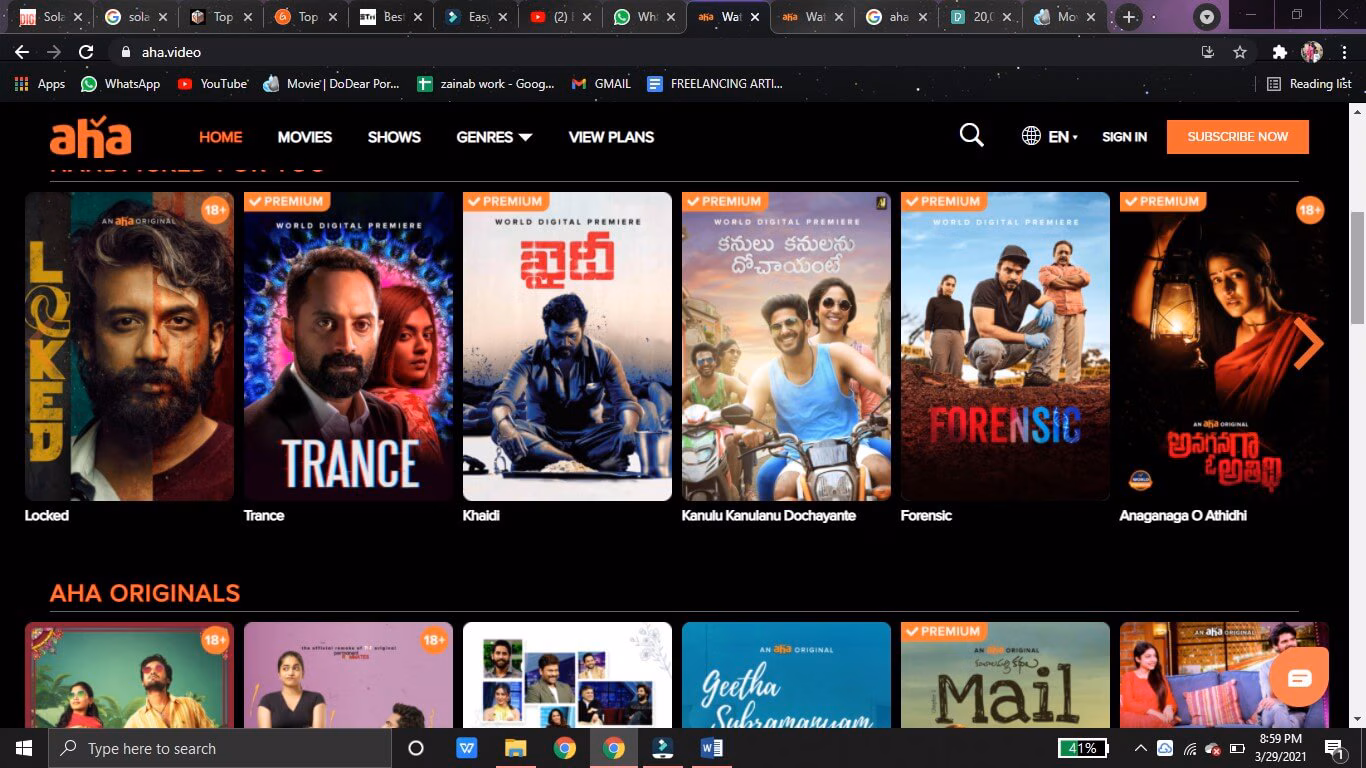Open the SHOWS menu item
Viewport: 1366px width, 768px height.
[x=394, y=137]
